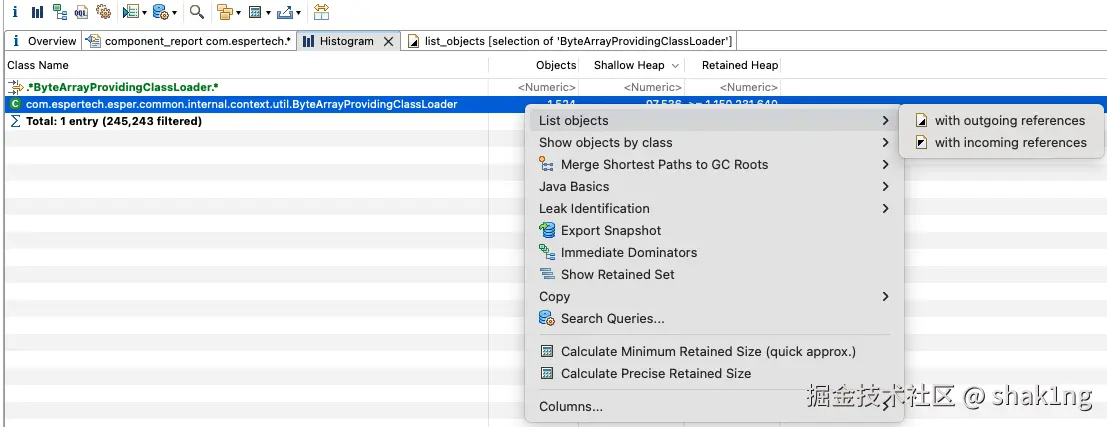Switch to the list_objects ByteArrayProvidingClassLoader tab

pyautogui.click(x=570, y=41)
